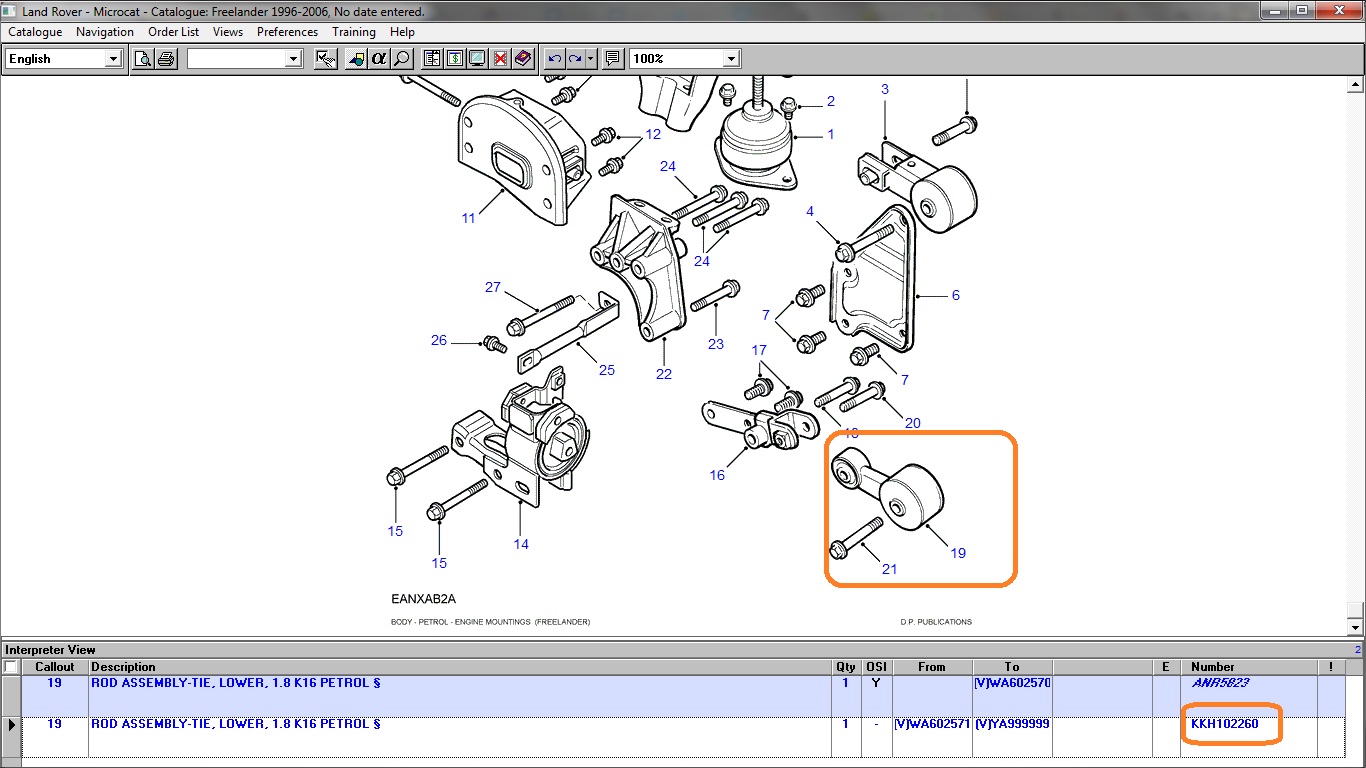
Task: Click the purple book toolbar icon
Action: tap(524, 59)
